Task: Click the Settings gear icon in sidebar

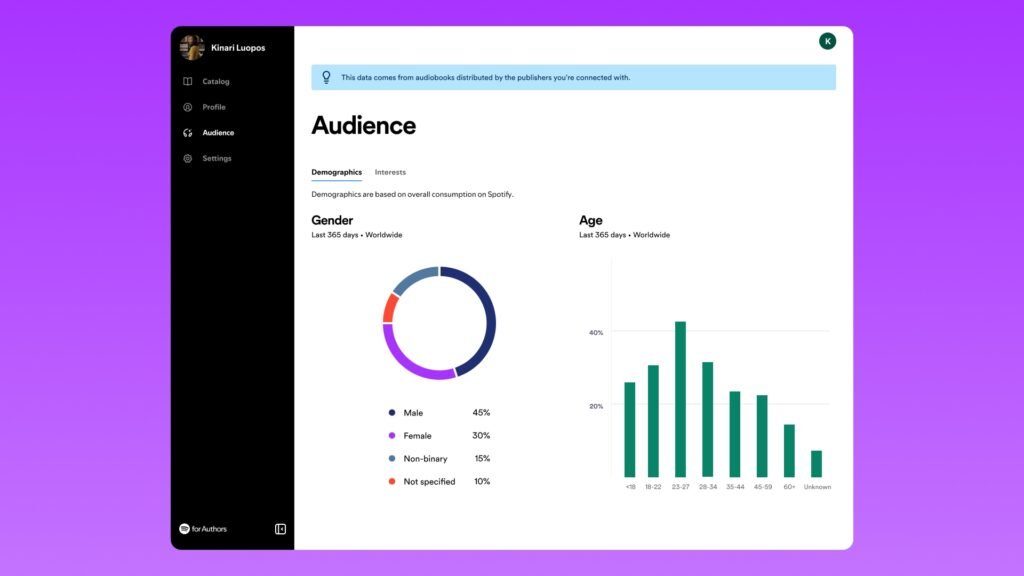Action: pyautogui.click(x=188, y=159)
